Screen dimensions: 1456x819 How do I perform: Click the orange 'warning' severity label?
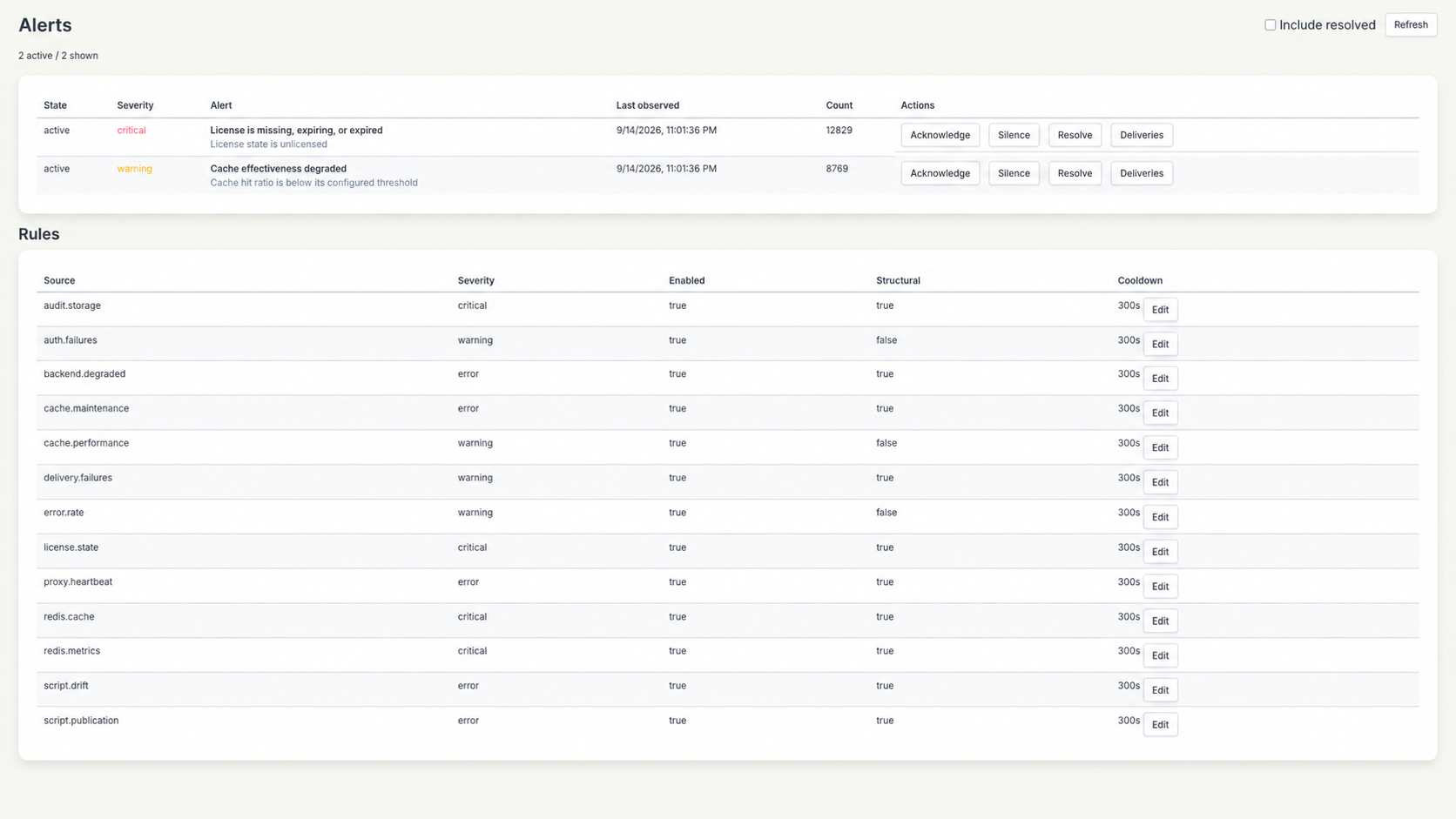(134, 169)
